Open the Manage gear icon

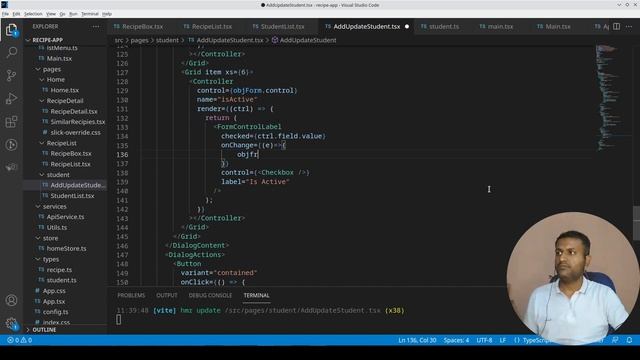[11, 324]
